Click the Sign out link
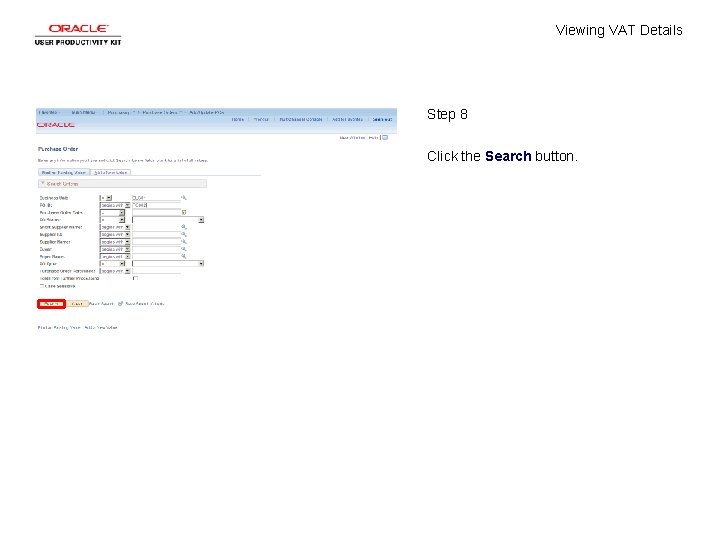Viewport: 720px width, 540px height. pyautogui.click(x=382, y=119)
